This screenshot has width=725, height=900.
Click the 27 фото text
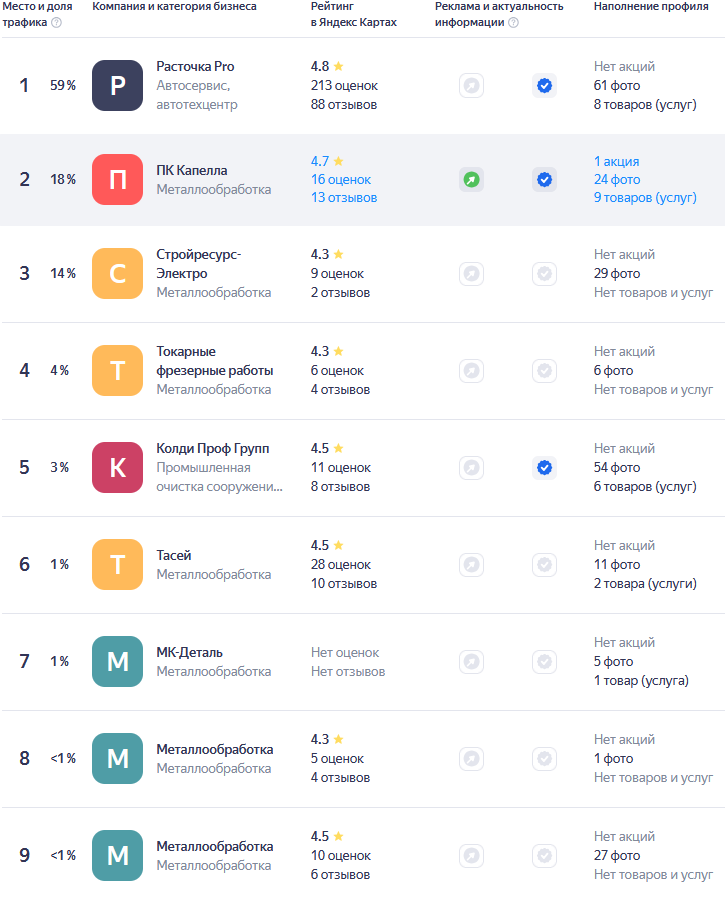(x=617, y=855)
